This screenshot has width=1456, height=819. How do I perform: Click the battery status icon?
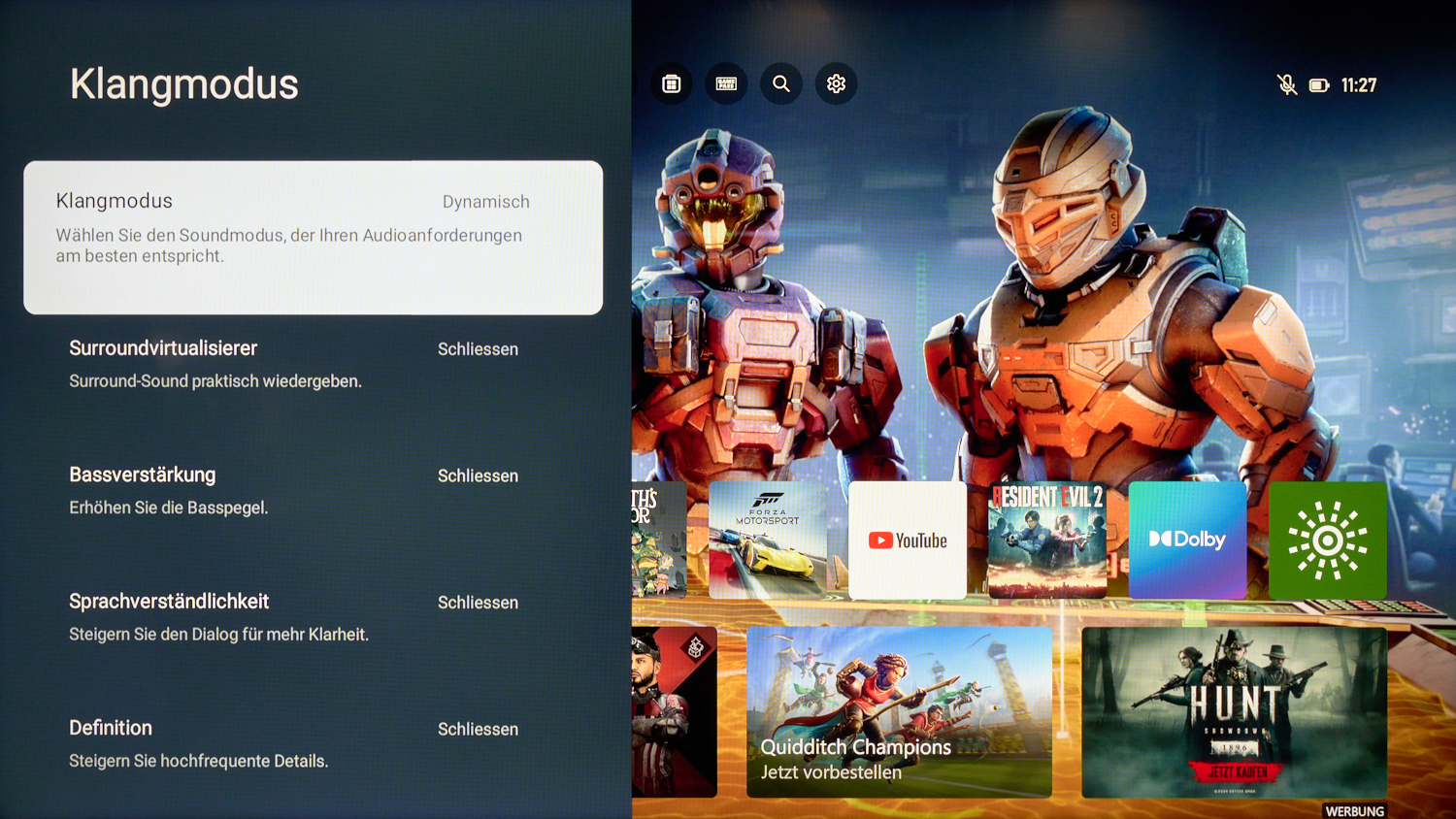[1319, 85]
